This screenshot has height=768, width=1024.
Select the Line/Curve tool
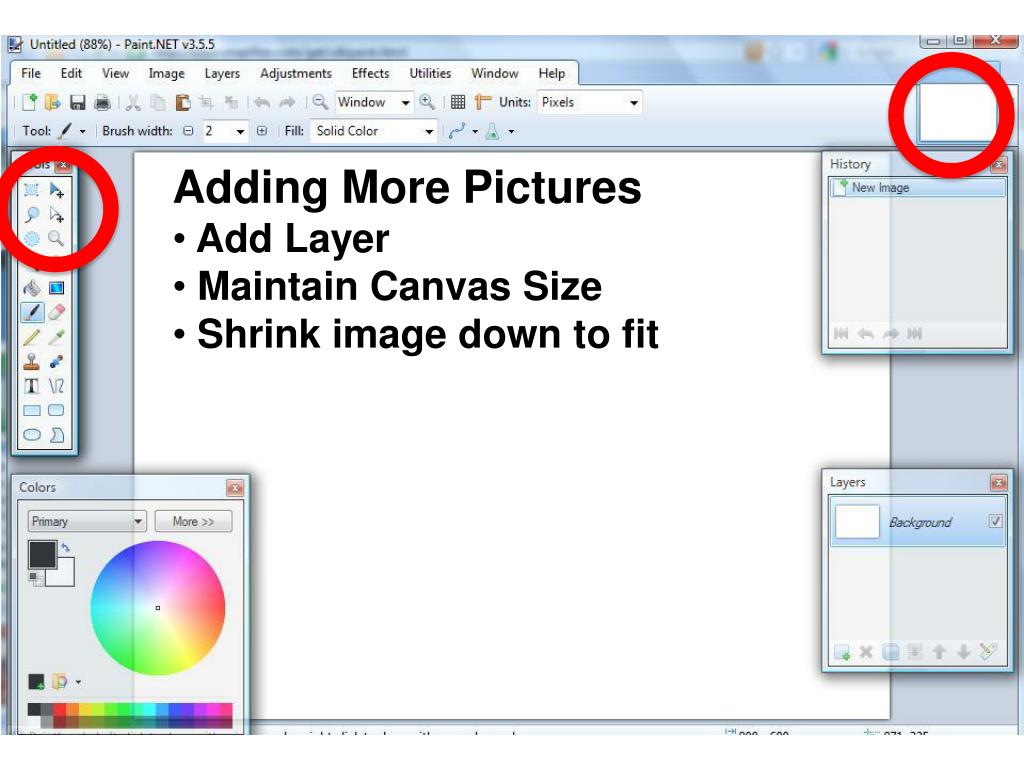coord(57,386)
